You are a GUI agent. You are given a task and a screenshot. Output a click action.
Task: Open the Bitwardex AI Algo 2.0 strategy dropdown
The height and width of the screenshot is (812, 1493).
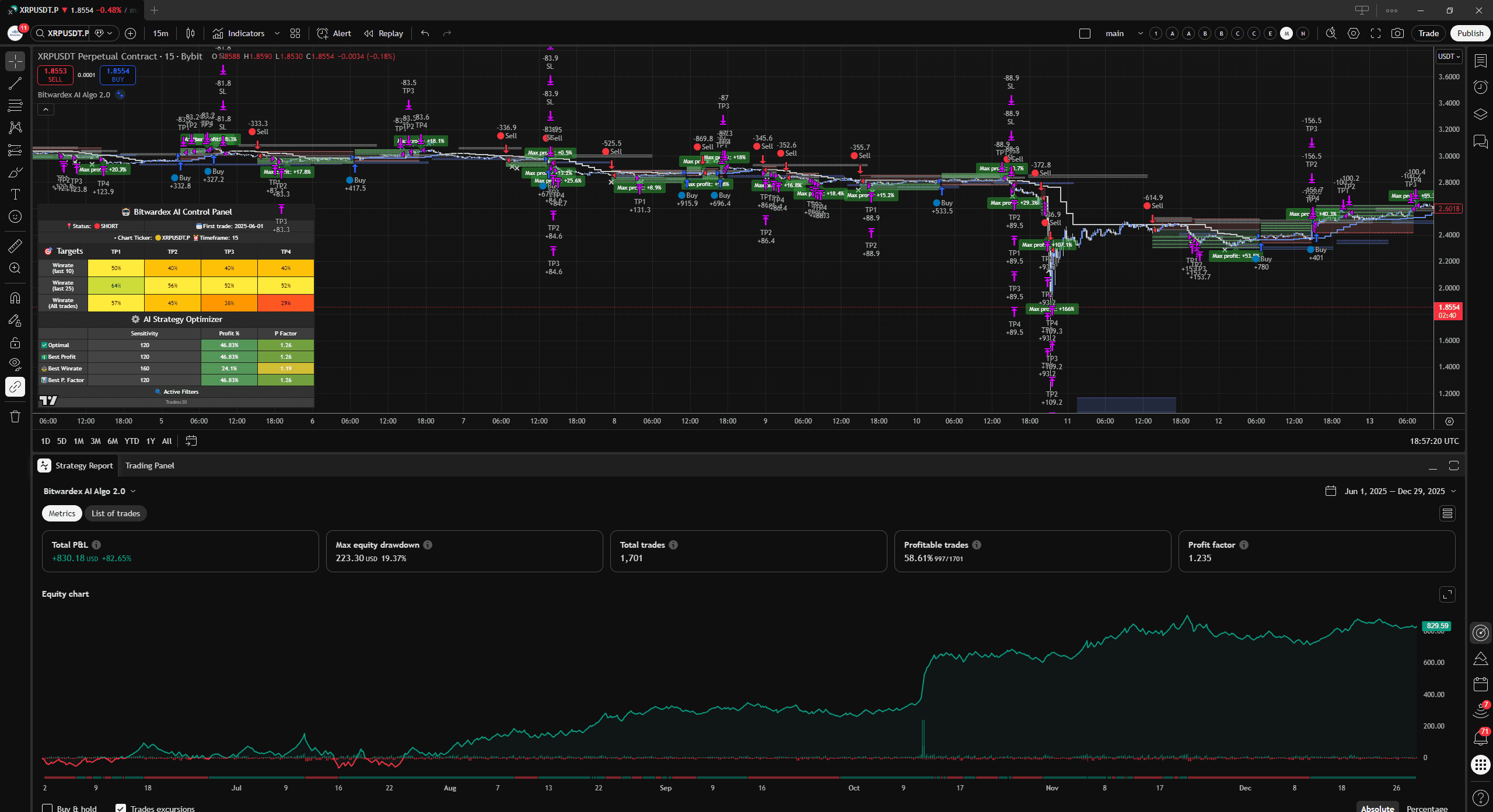(89, 491)
